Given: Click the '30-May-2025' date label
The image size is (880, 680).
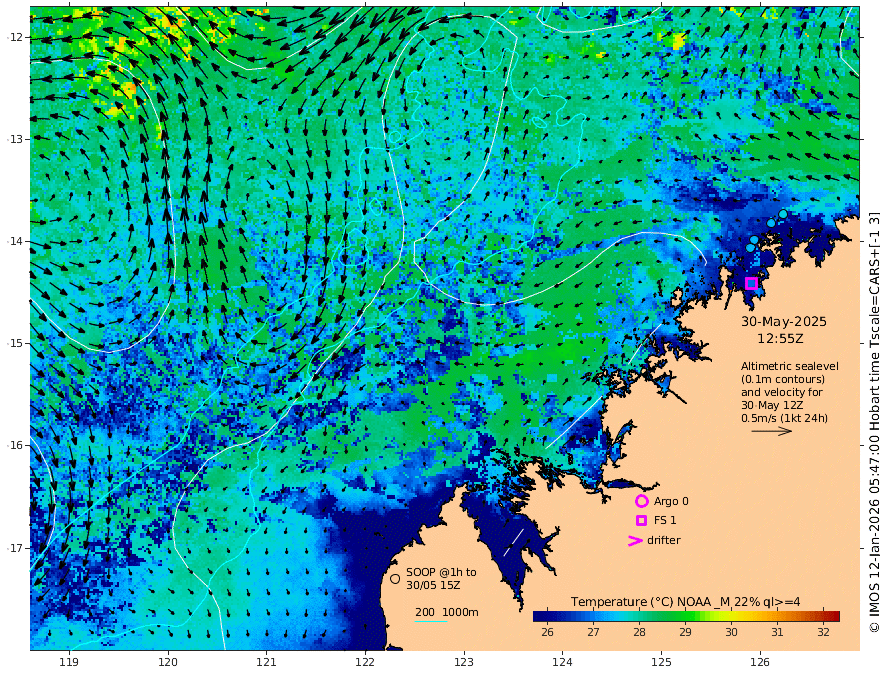Looking at the screenshot, I should click(x=784, y=321).
